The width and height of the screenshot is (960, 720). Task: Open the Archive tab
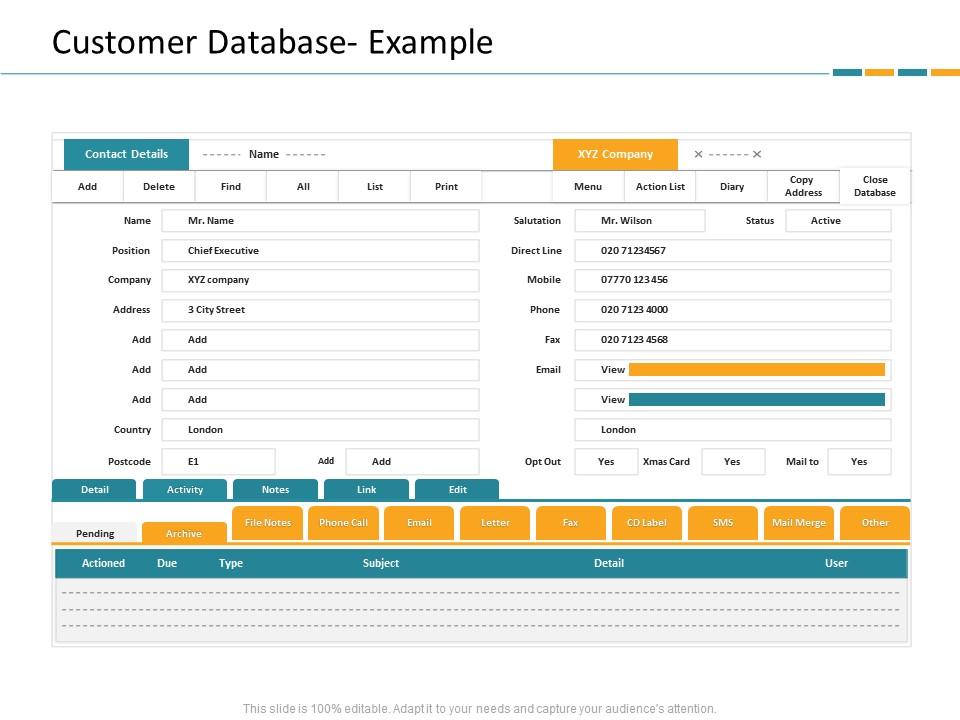click(184, 534)
